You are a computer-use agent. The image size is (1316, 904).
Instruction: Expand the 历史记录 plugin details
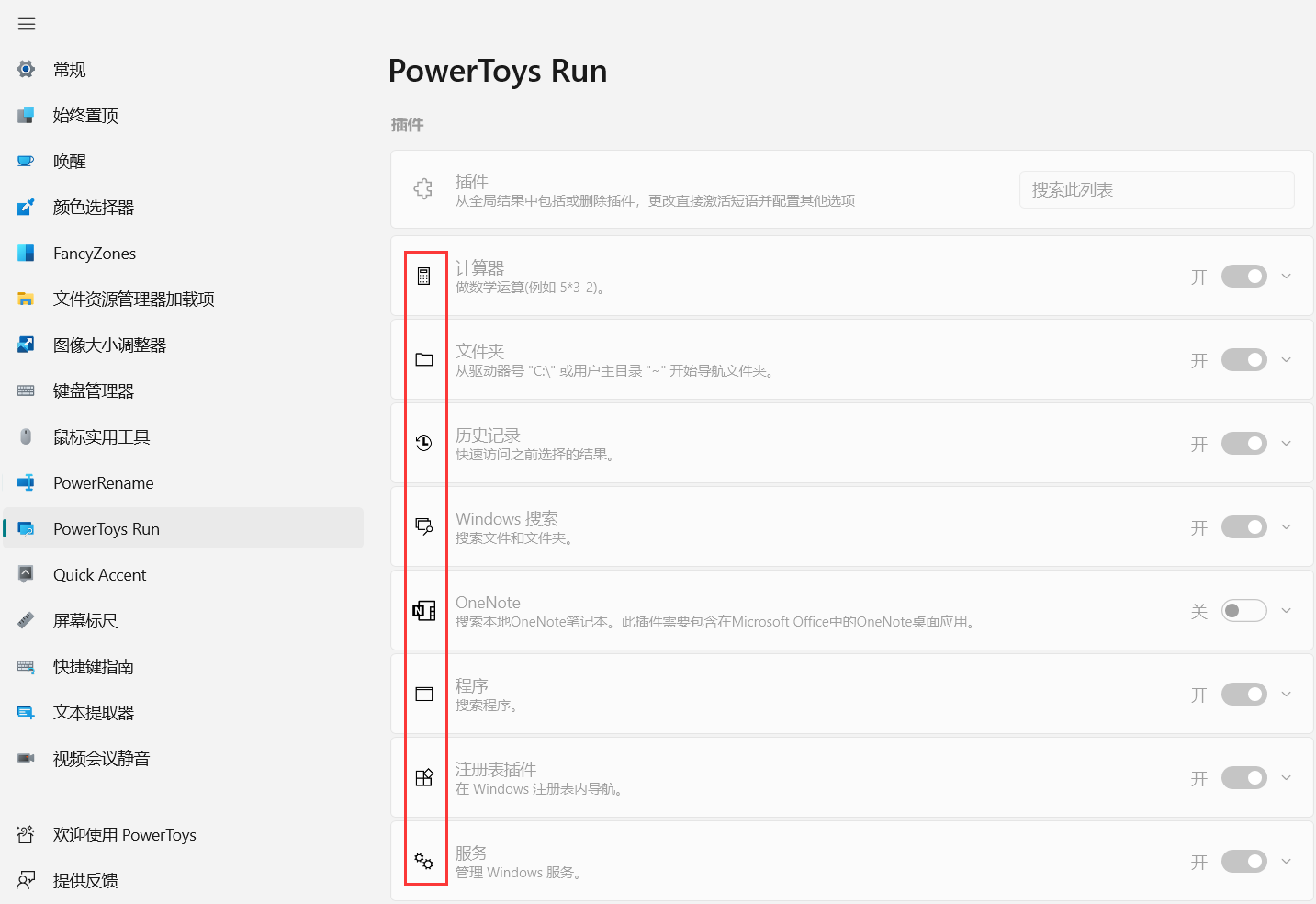pyautogui.click(x=1286, y=443)
